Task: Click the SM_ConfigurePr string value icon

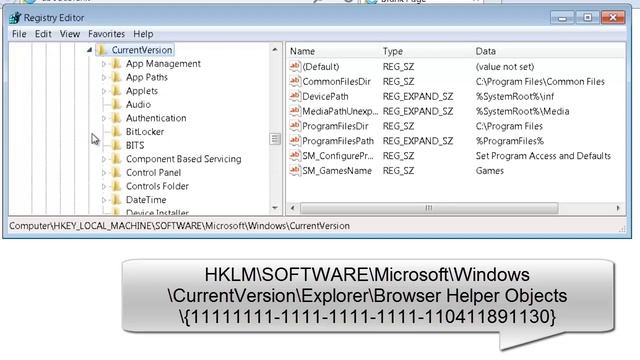Action: [295, 155]
